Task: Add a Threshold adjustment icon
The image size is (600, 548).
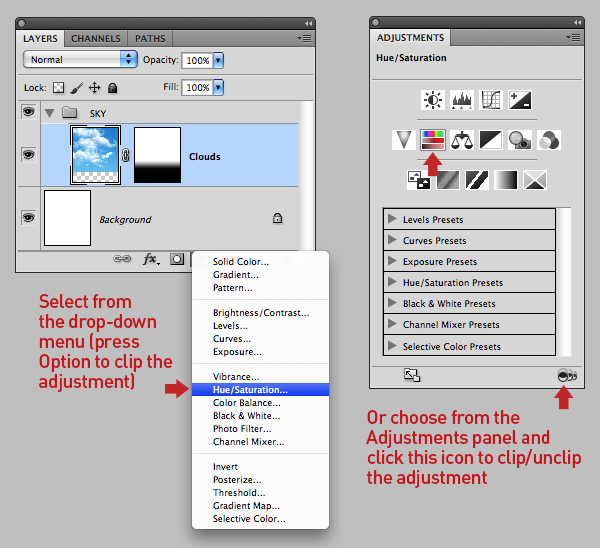Action: (x=477, y=180)
